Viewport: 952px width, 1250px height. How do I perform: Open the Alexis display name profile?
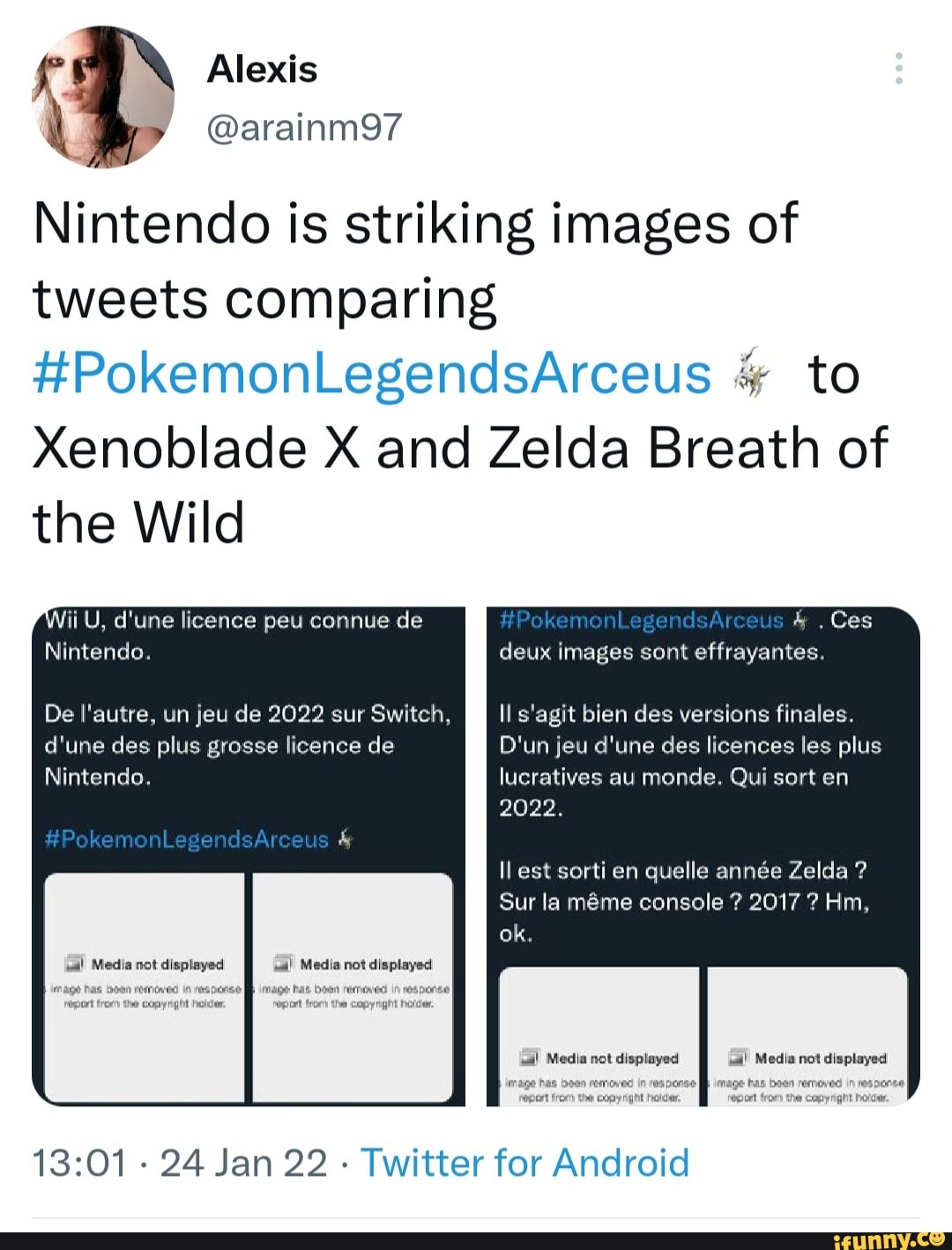262,69
